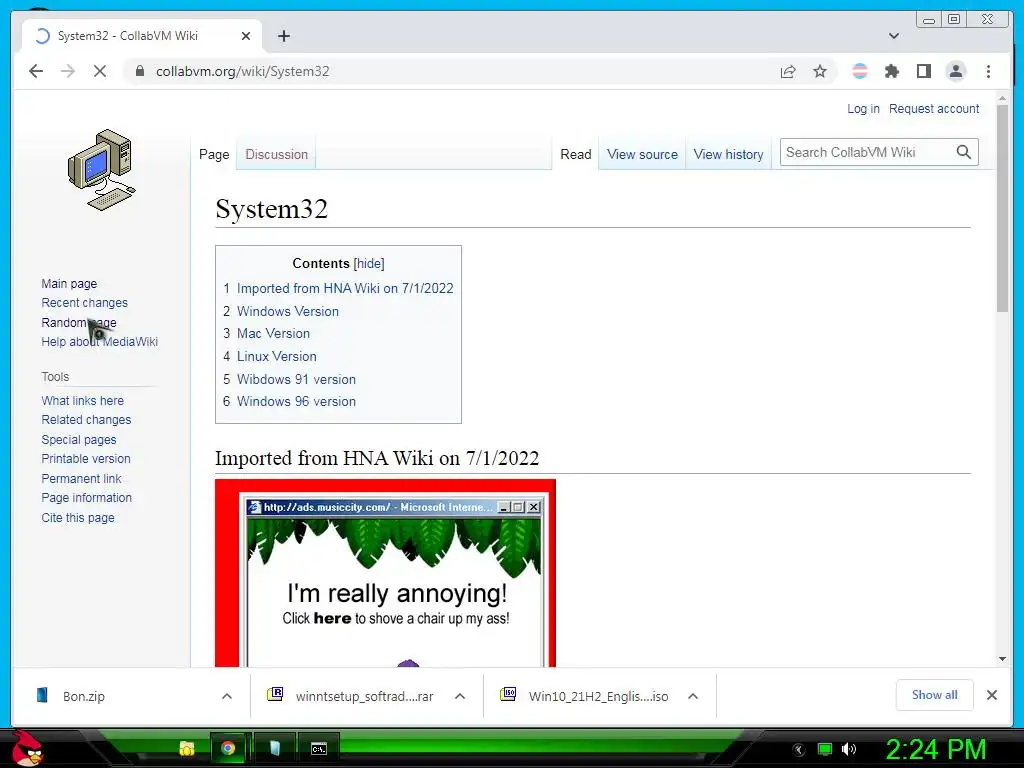View site info via the padlock icon
This screenshot has height=768, width=1024.
pos(140,71)
